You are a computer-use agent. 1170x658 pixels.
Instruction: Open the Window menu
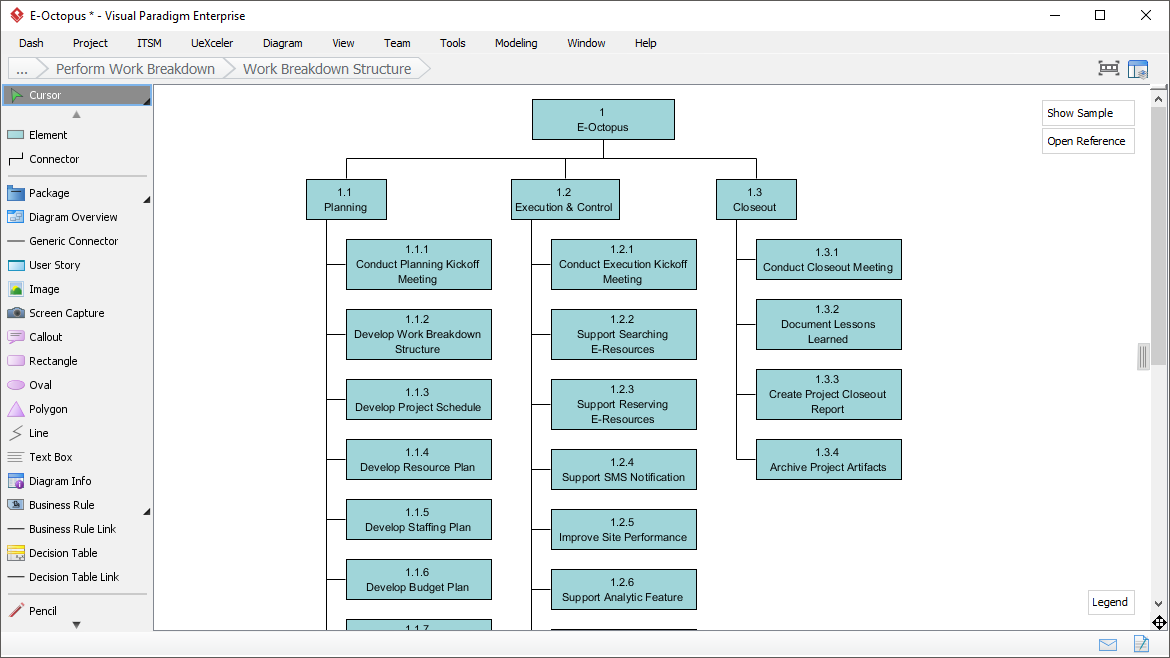coord(586,43)
